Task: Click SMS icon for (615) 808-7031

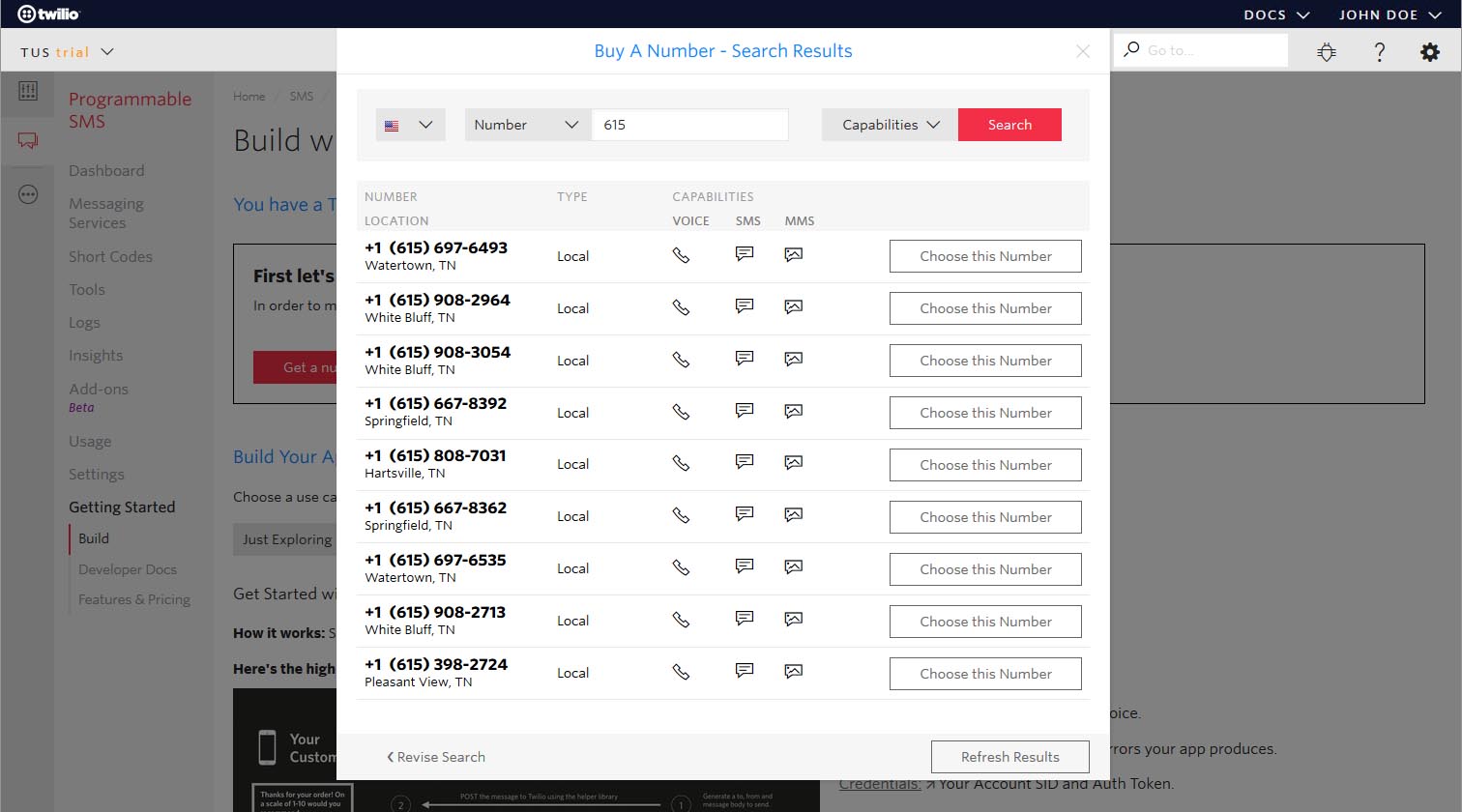Action: (745, 462)
